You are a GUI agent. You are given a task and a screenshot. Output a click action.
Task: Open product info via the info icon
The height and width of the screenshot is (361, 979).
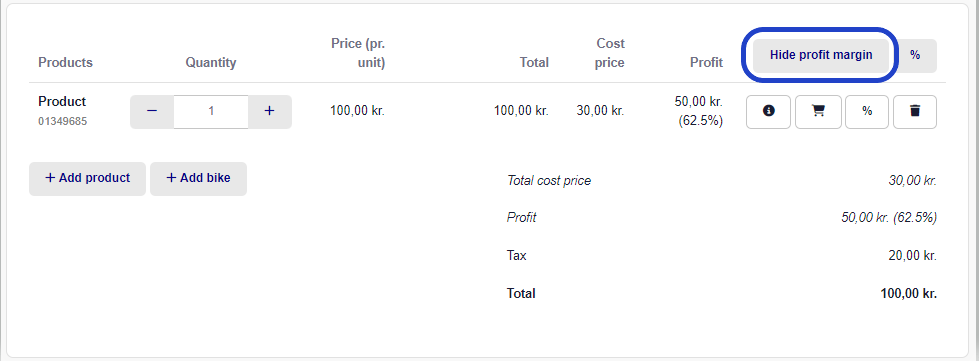pos(769,112)
